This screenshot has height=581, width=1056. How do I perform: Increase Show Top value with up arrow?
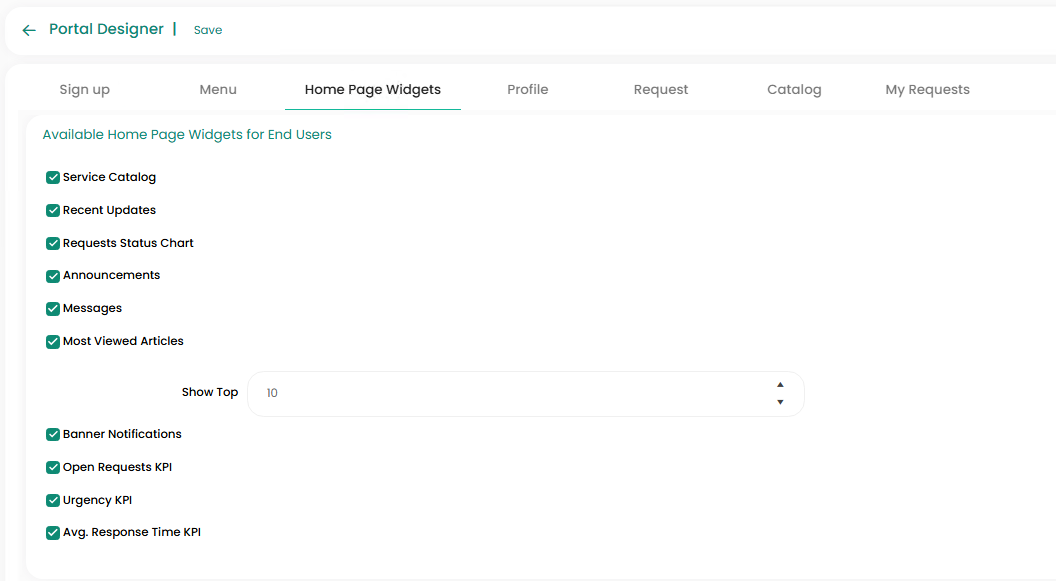780,385
